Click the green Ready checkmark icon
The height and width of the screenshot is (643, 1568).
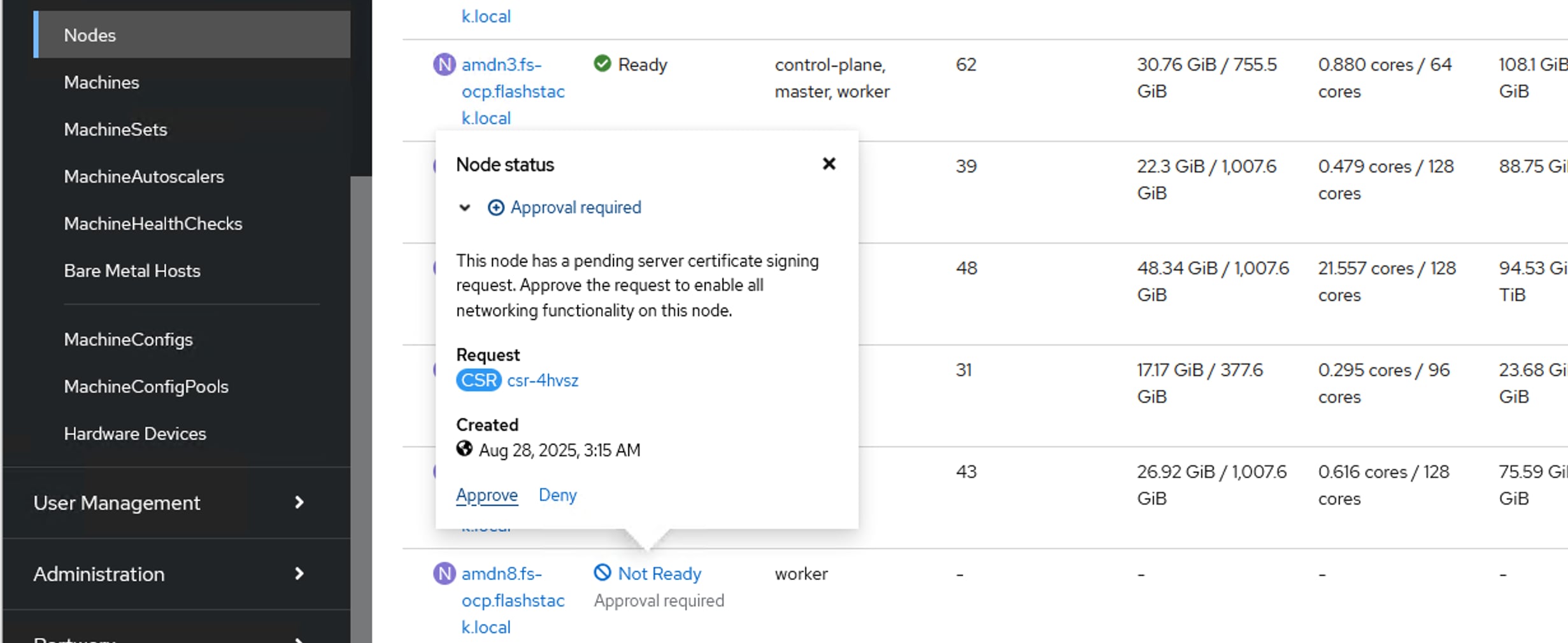click(x=602, y=64)
